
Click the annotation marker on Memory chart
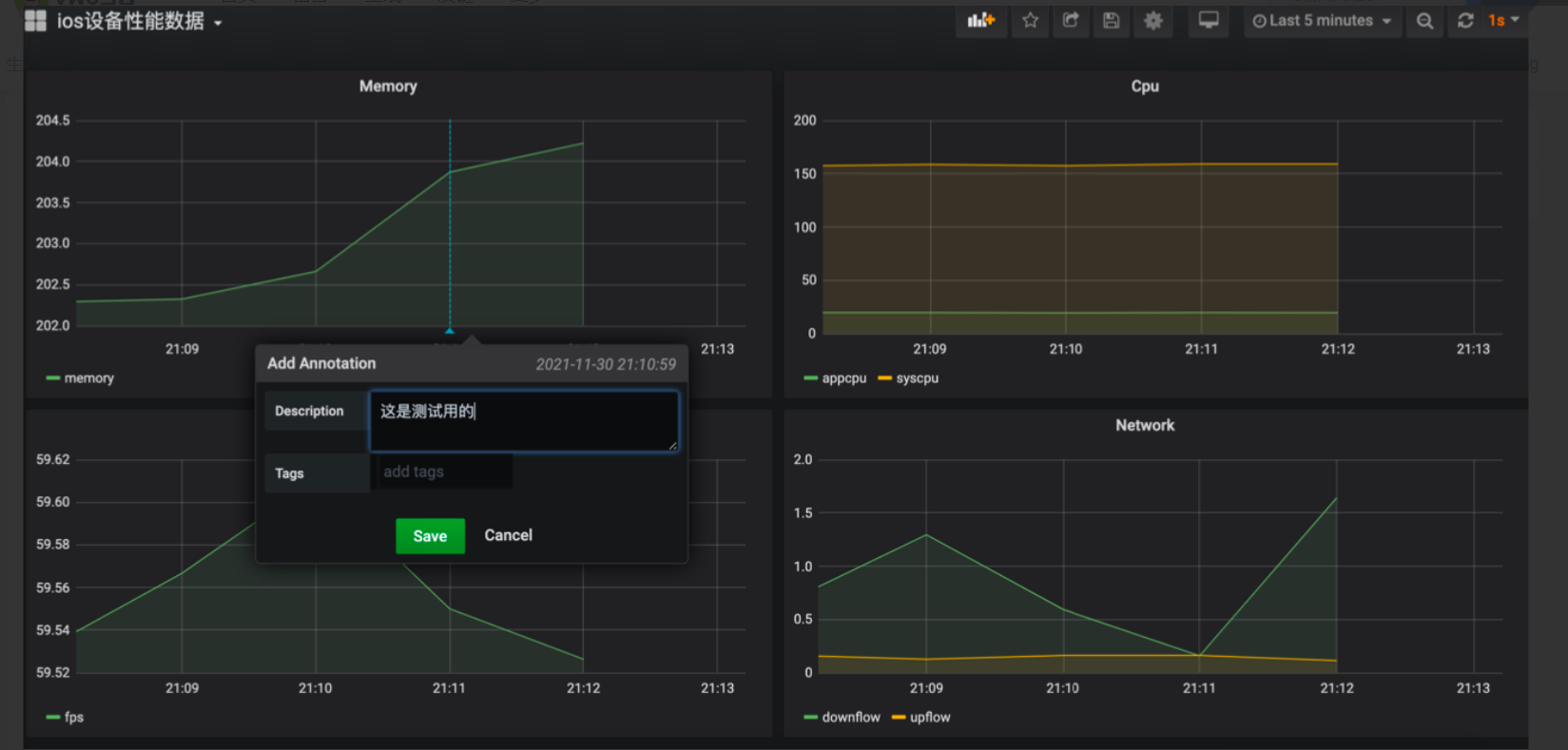[450, 331]
